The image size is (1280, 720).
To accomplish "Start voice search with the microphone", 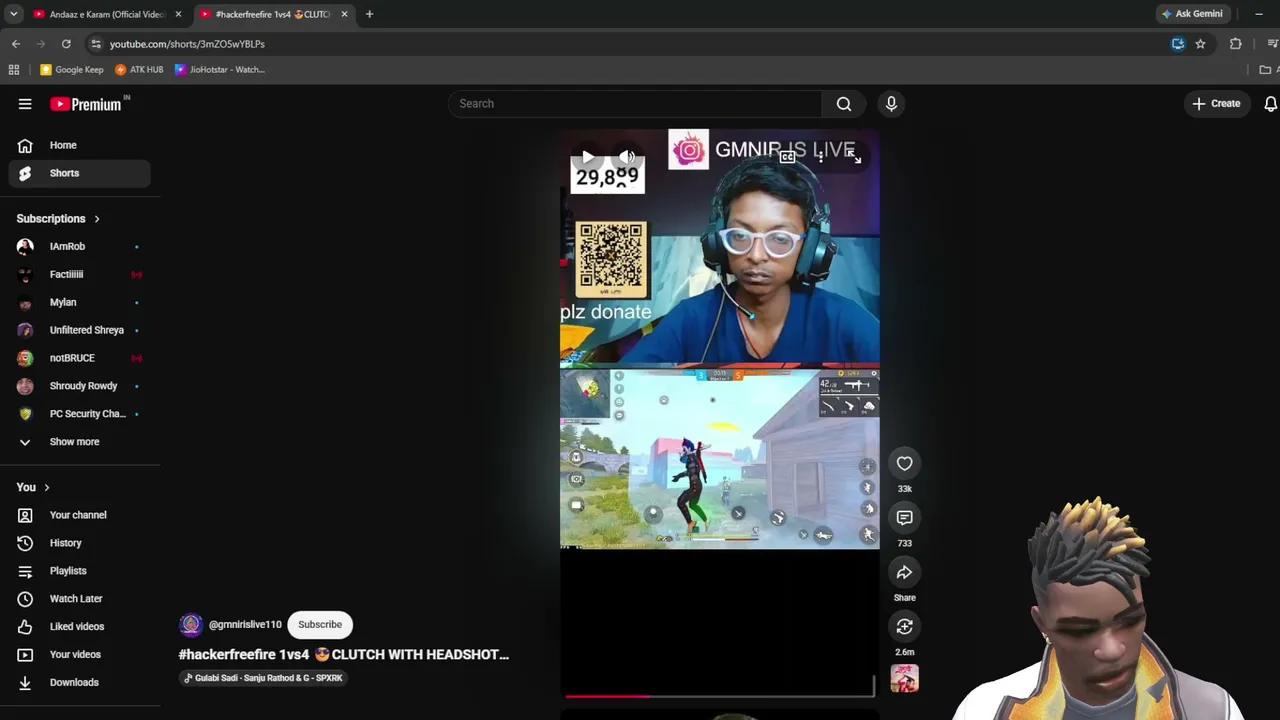I will pyautogui.click(x=891, y=104).
